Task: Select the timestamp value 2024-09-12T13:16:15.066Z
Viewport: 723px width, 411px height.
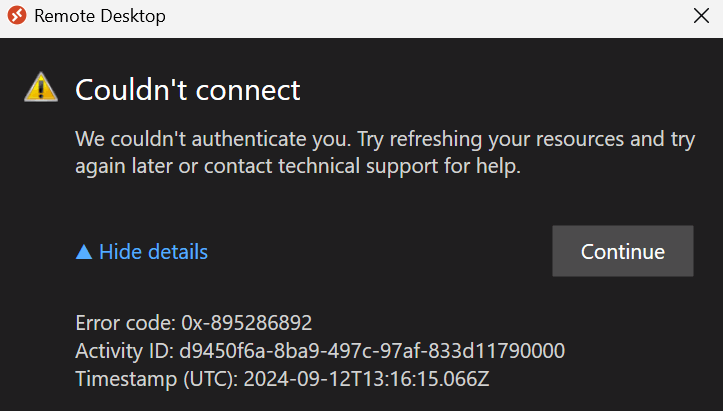Action: [367, 379]
